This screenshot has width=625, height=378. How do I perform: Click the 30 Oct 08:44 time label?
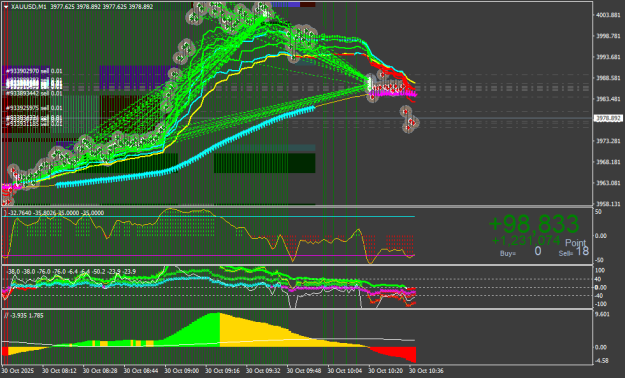(141, 371)
